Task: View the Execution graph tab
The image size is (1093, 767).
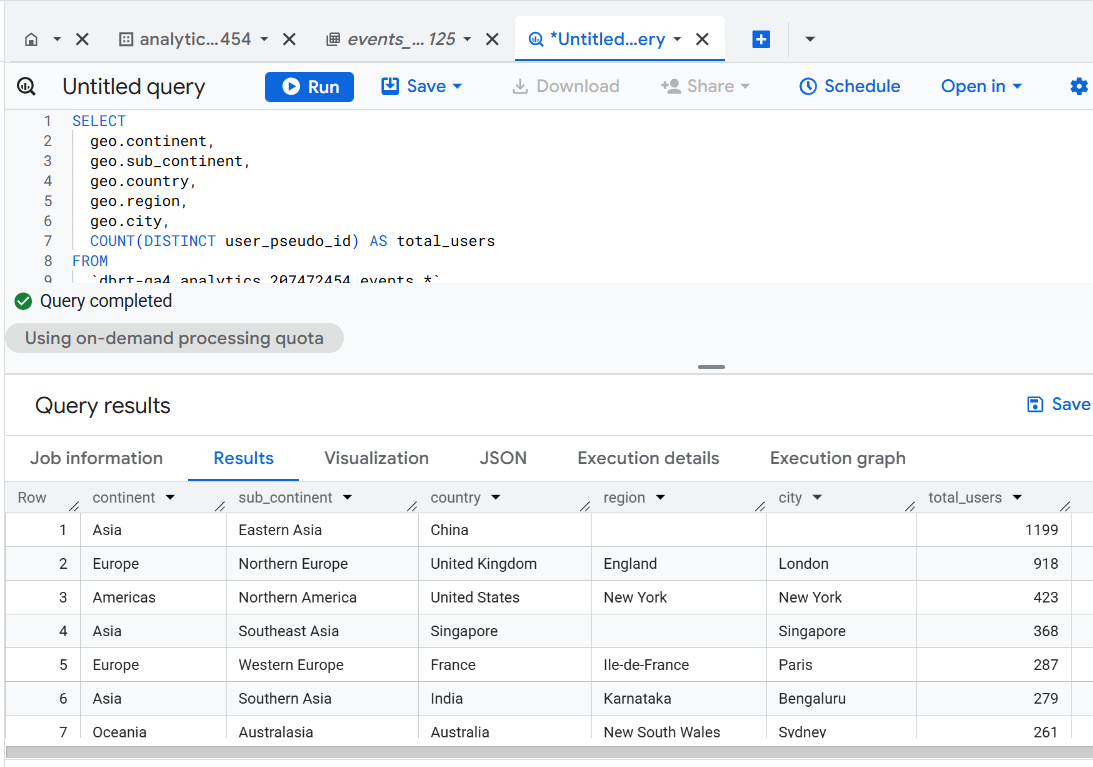Action: (x=837, y=458)
